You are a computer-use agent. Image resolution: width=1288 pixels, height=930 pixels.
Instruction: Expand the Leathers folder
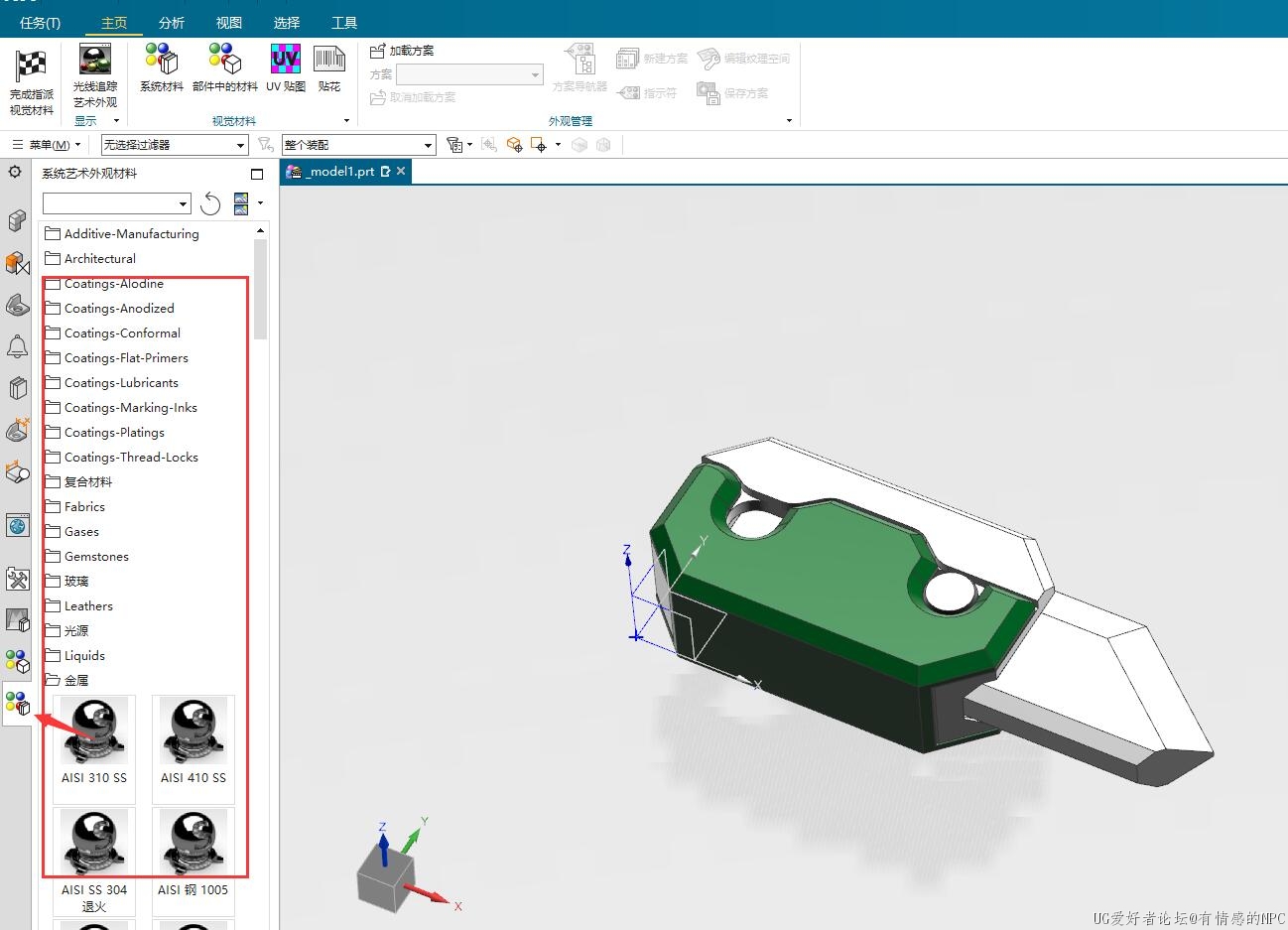coord(78,605)
